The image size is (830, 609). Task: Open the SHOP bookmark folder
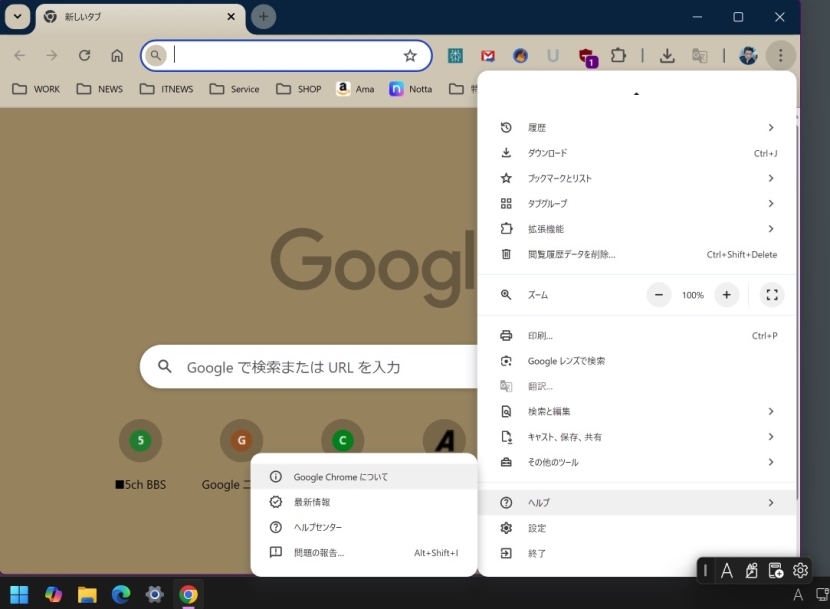click(299, 89)
